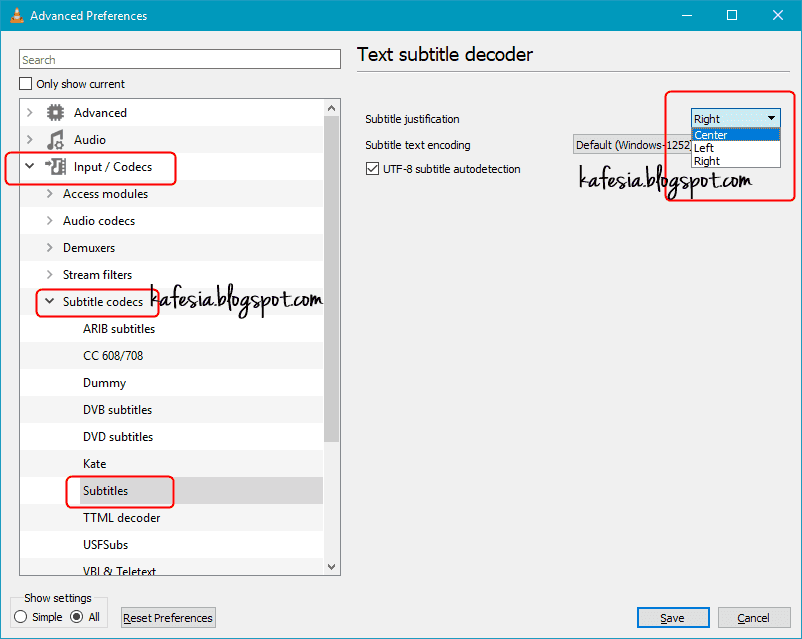Screen dimensions: 802x639
Task: Open the Subtitle justification combo box
Action: 736,119
